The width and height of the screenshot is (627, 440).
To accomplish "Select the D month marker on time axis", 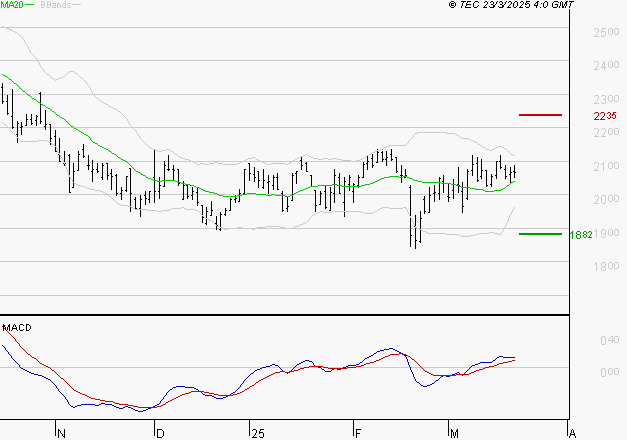I will (159, 433).
